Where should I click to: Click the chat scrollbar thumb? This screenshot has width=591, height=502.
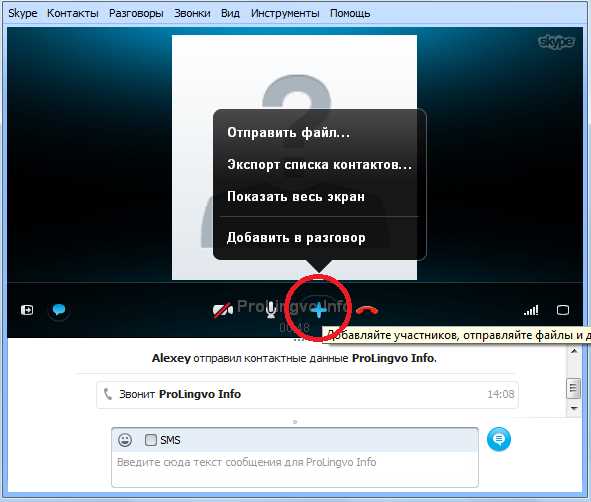click(573, 388)
